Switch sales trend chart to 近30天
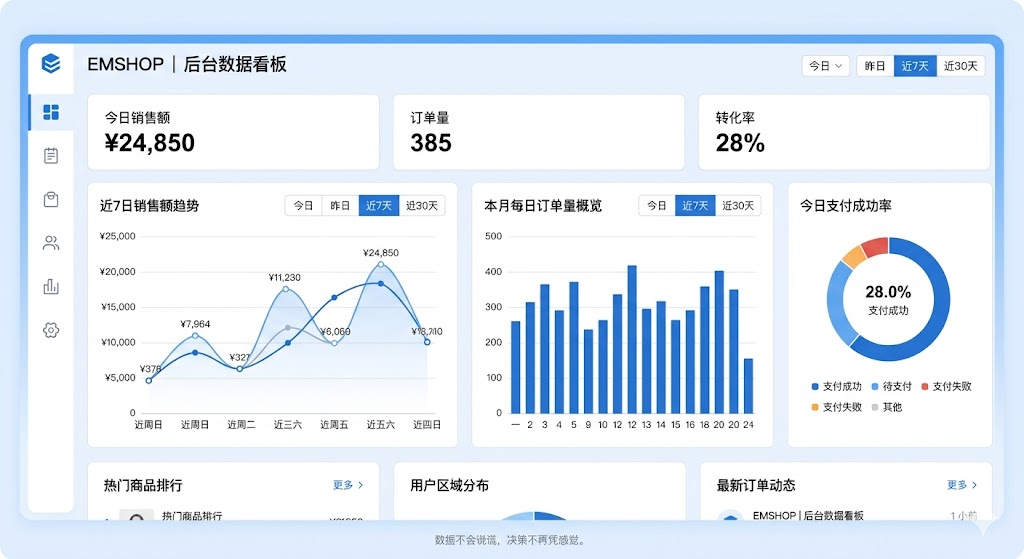Viewport: 1024px width, 559px height. click(422, 206)
